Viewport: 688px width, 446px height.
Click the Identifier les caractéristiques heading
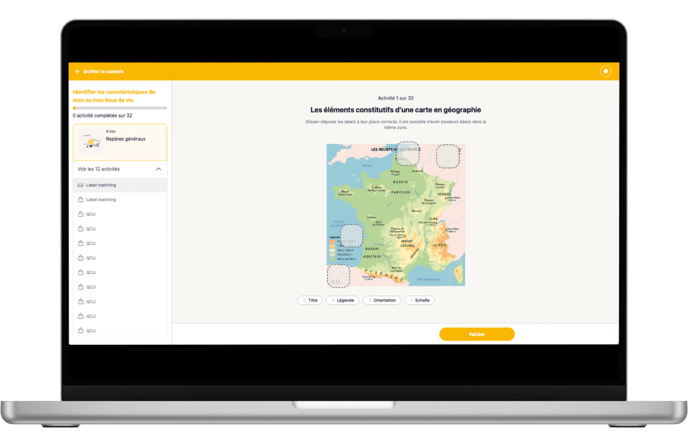pyautogui.click(x=114, y=96)
